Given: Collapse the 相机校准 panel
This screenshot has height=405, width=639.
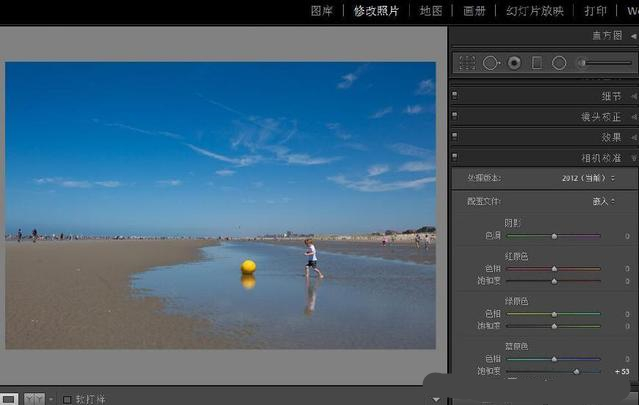Looking at the screenshot, I should tap(633, 157).
